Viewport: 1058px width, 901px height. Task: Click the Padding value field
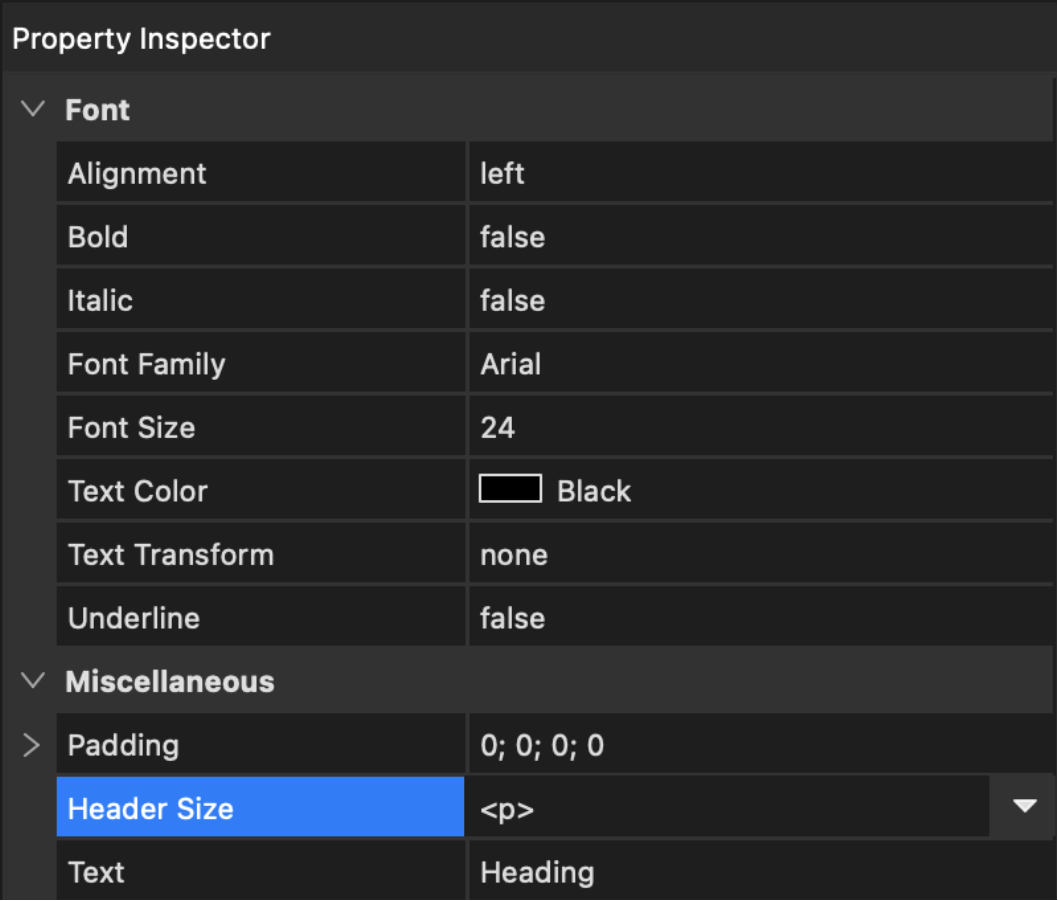tap(541, 745)
